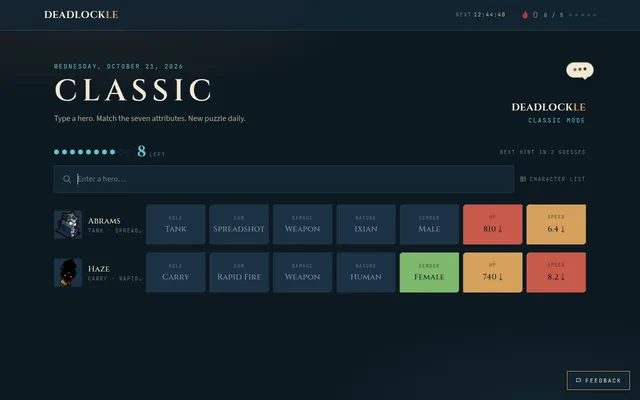The width and height of the screenshot is (640, 400).
Task: Click the red flame streak icon
Action: pyautogui.click(x=525, y=15)
